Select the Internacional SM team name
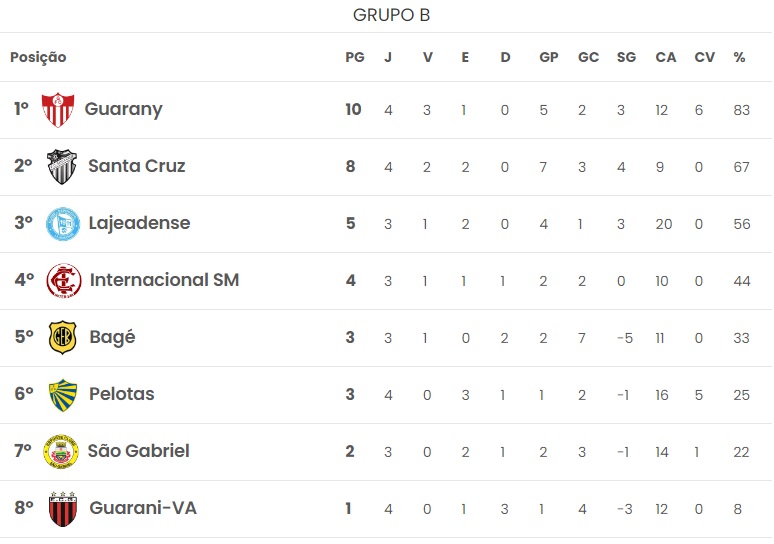Image resolution: width=774 pixels, height=544 pixels. (x=165, y=280)
